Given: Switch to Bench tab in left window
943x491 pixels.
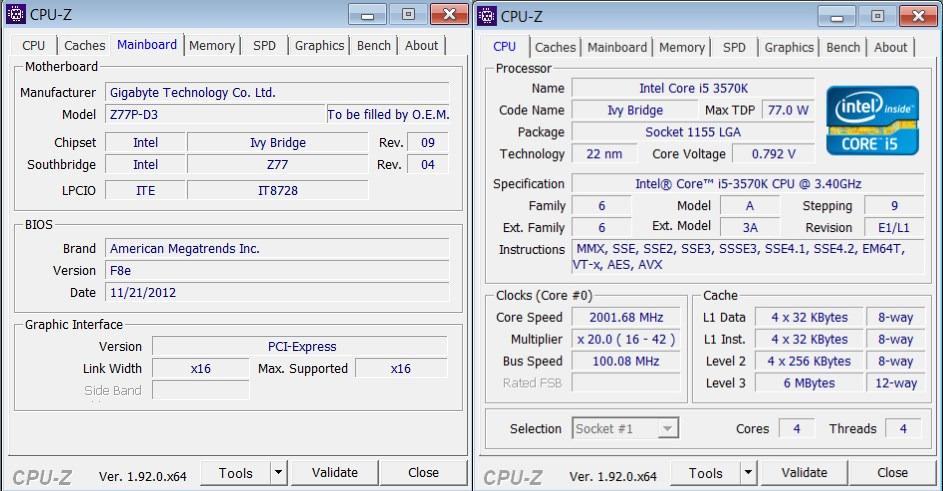Looking at the screenshot, I should pyautogui.click(x=373, y=46).
